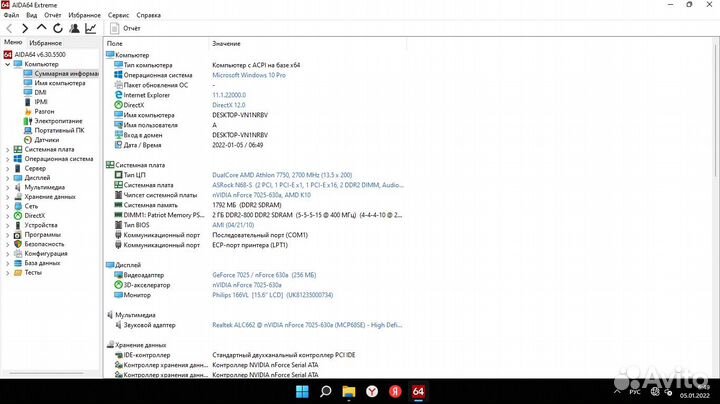The height and width of the screenshot is (404, 720).
Task: Switch to the Избранное tab in the sidebar
Action: 45,43
